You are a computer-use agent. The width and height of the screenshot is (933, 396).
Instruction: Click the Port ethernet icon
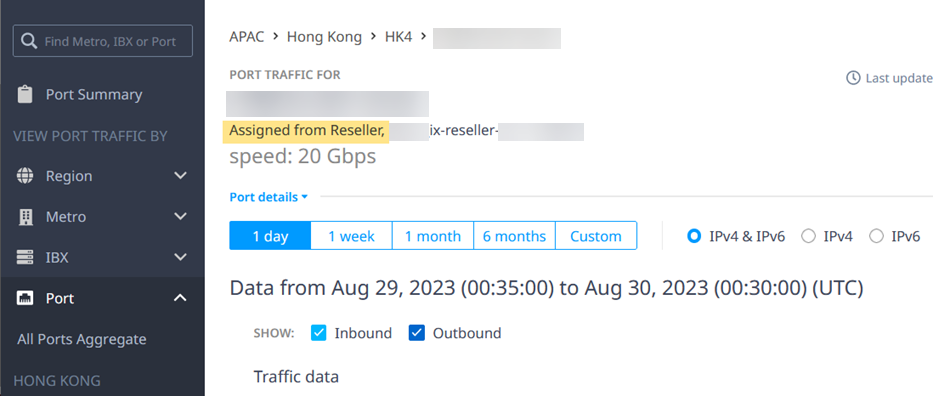(x=25, y=298)
